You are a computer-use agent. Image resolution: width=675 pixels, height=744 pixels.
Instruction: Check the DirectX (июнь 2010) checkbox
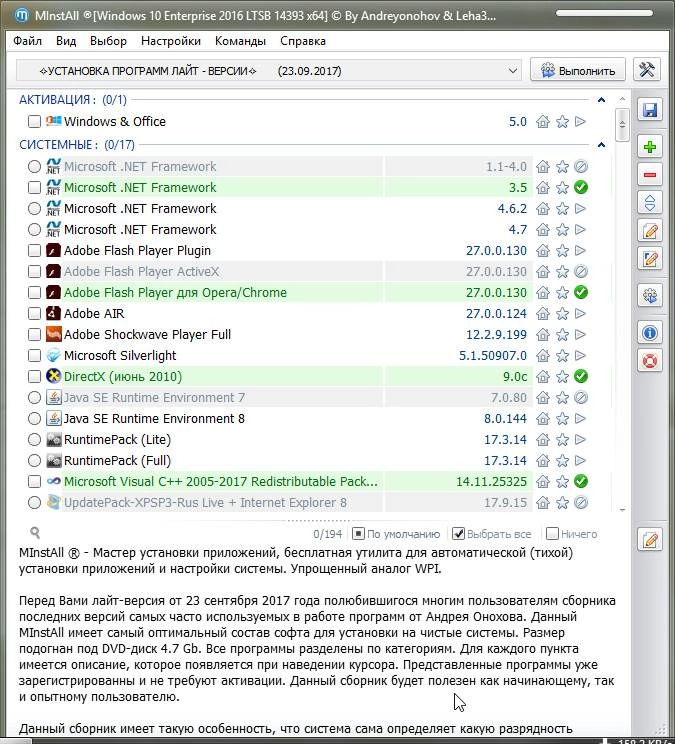pos(34,377)
